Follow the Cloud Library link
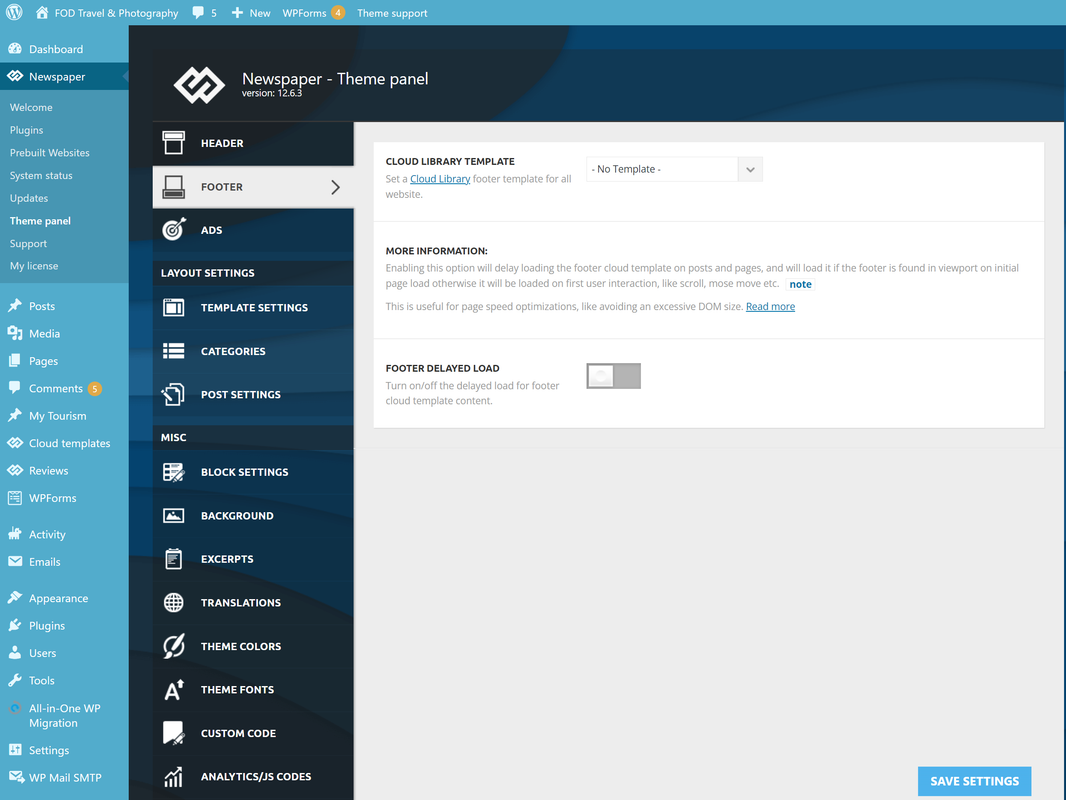The height and width of the screenshot is (800, 1066). pos(440,179)
